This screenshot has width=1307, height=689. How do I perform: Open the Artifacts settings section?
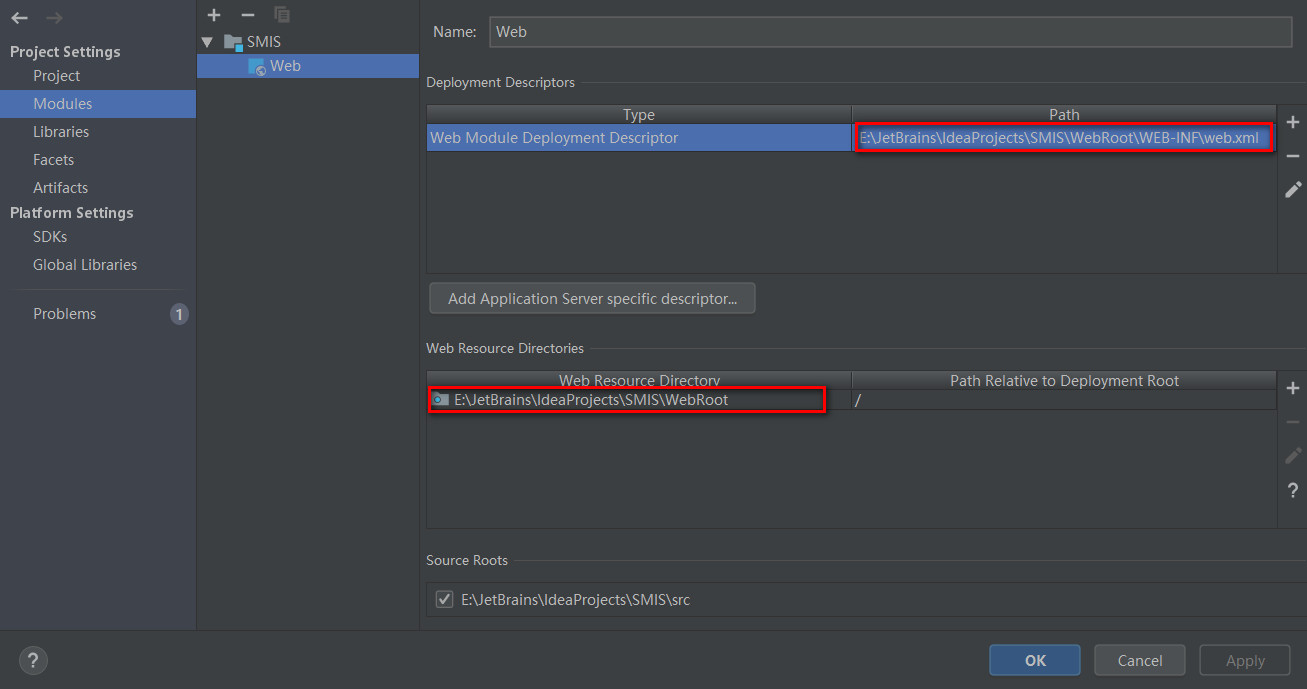[x=60, y=188]
